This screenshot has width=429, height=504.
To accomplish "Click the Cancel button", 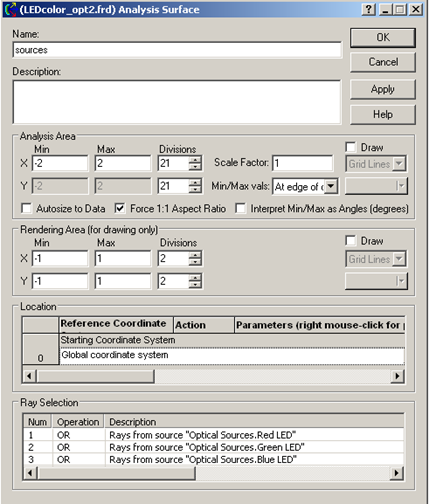I will [x=383, y=62].
